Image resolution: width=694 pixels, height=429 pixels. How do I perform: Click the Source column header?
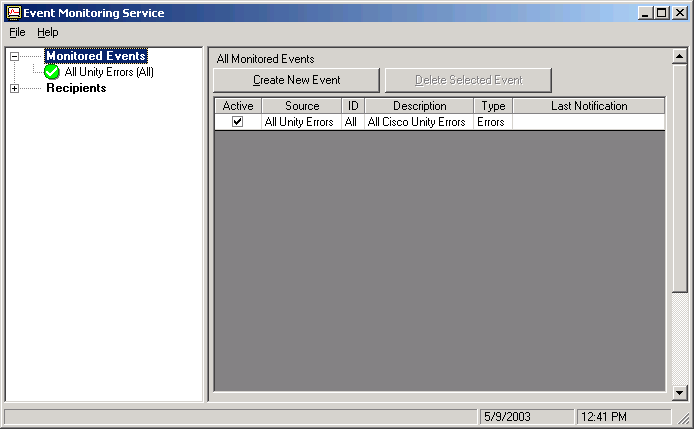[x=302, y=106]
